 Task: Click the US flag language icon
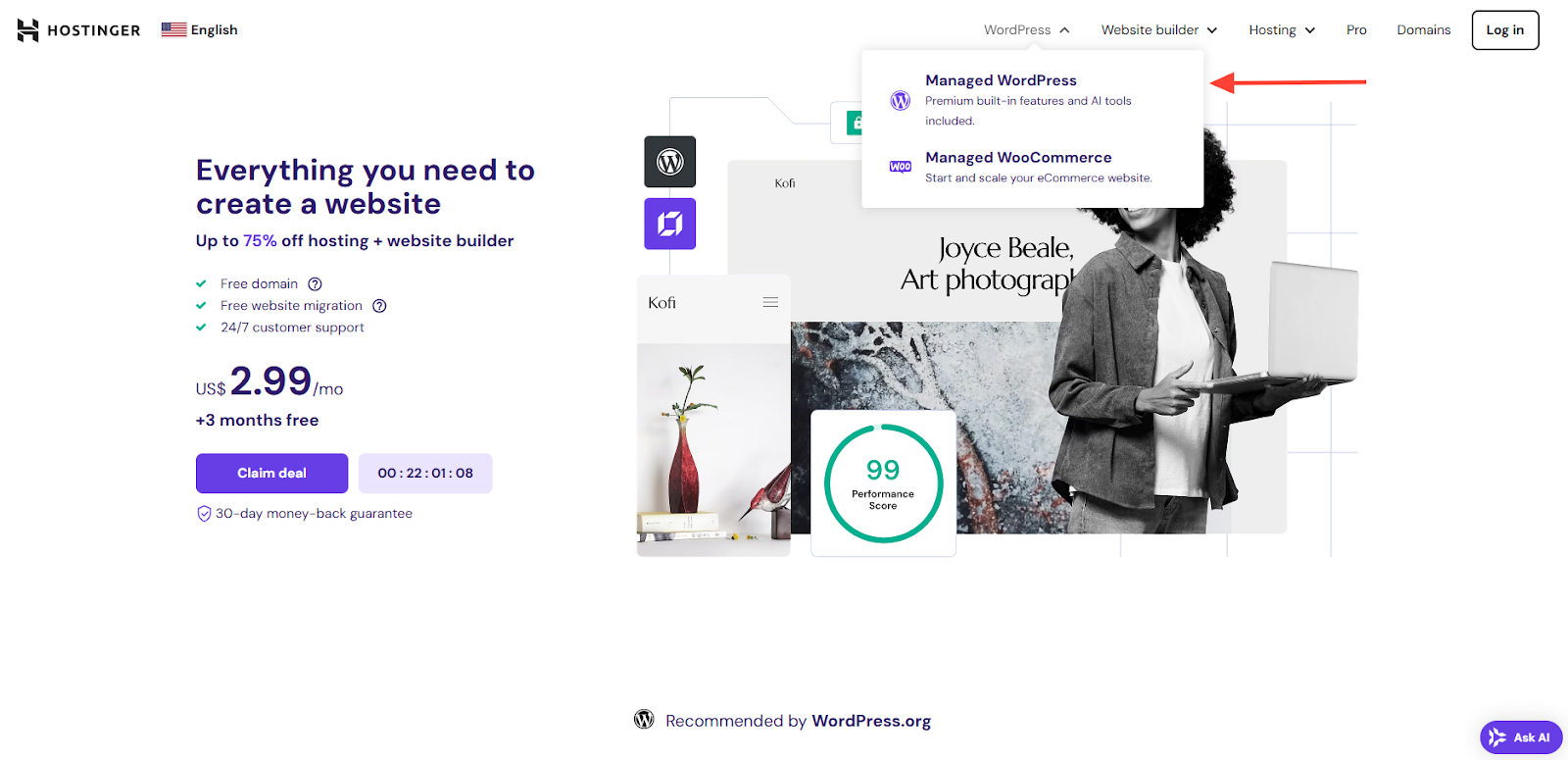[x=173, y=29]
